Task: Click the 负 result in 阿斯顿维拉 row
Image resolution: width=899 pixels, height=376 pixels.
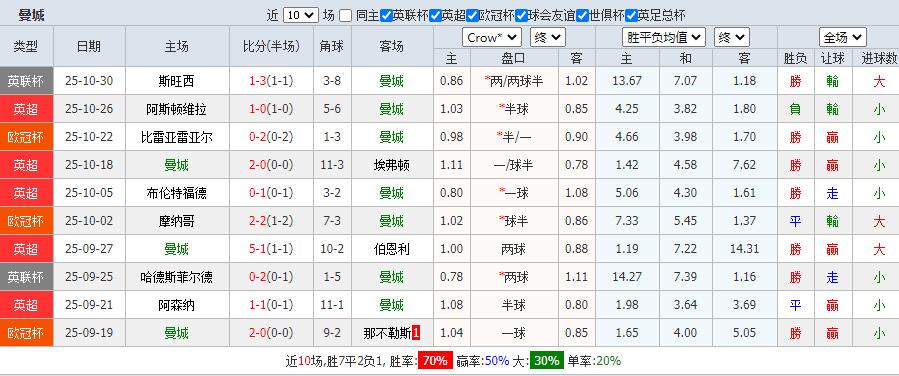Action: point(795,109)
